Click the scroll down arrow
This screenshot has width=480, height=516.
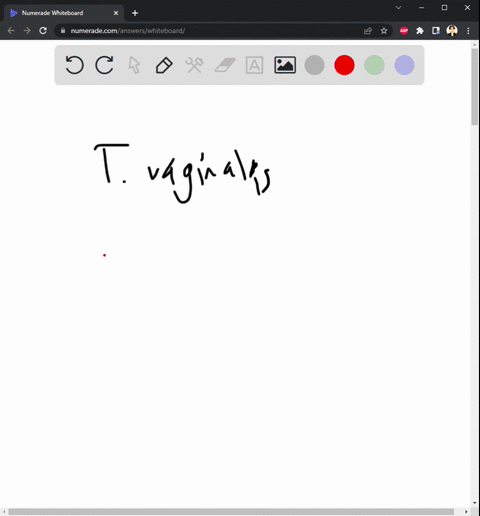pyautogui.click(x=475, y=503)
